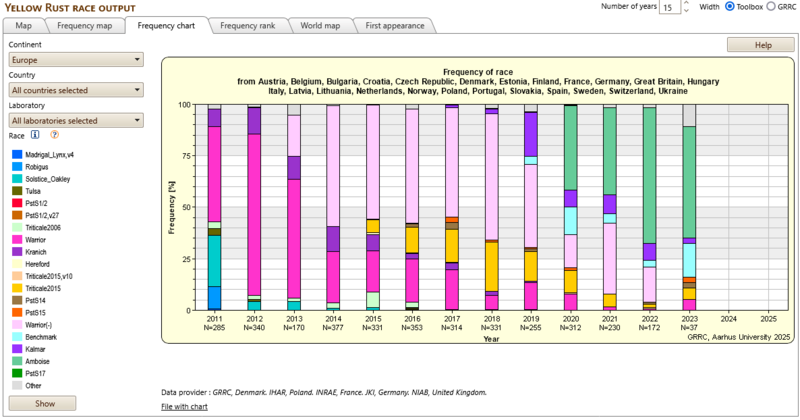Switch to the Frequency map tab
Screen dimensions: 800x420
pyautogui.click(x=84, y=24)
